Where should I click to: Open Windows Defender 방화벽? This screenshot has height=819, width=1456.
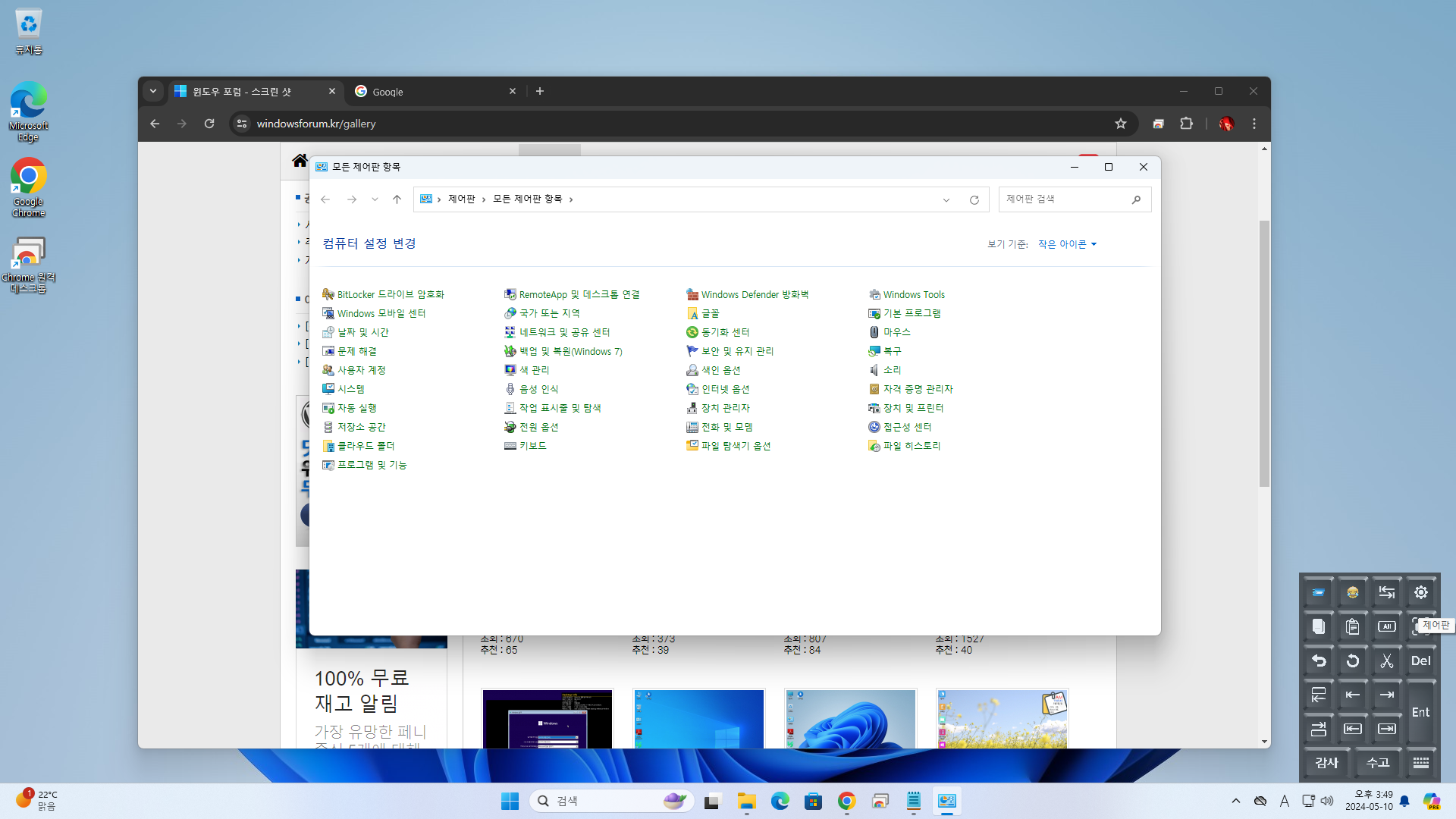[x=747, y=294]
